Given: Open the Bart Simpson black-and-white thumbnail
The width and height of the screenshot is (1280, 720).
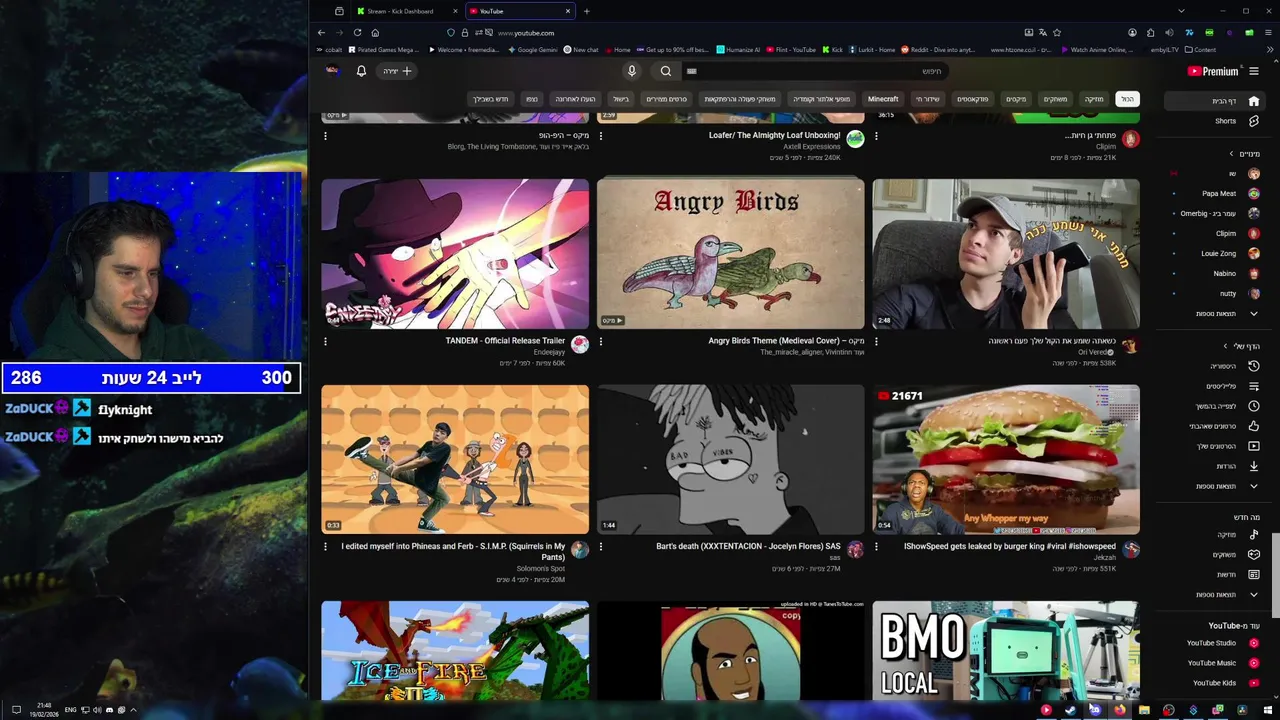Looking at the screenshot, I should [730, 459].
